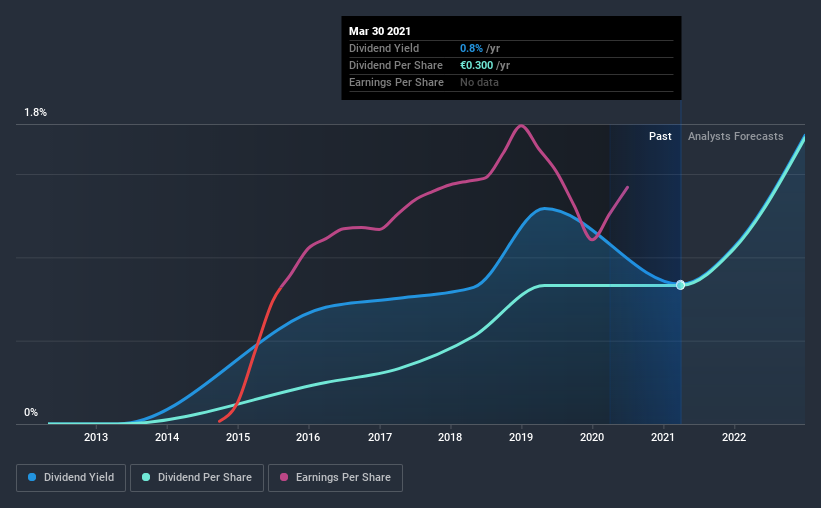Viewport: 821px width, 508px height.
Task: Toggle the Earnings Per Share legend button
Action: click(335, 478)
